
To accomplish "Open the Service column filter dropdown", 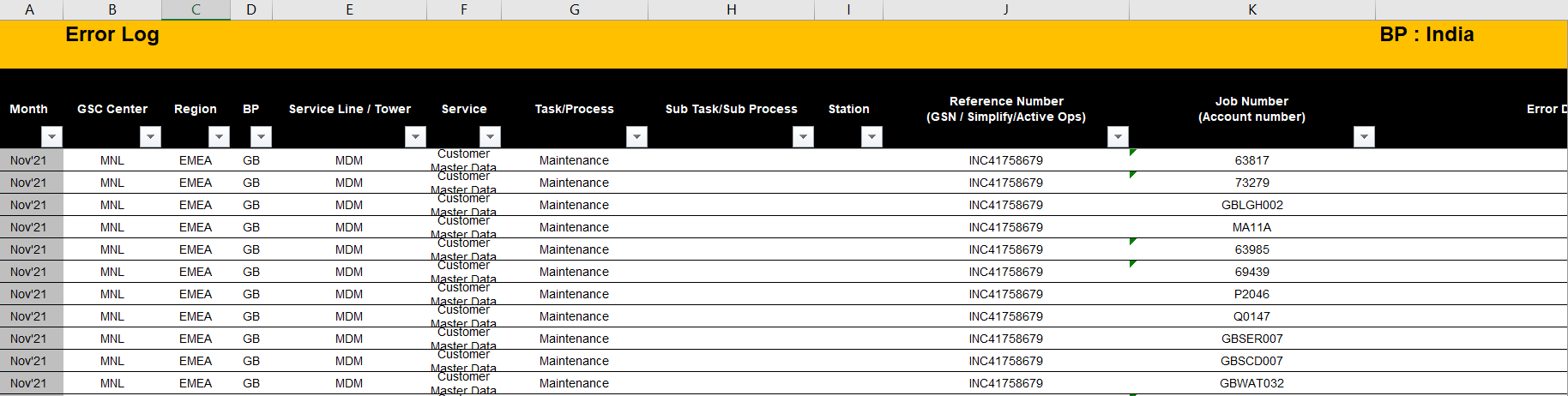I will [490, 136].
